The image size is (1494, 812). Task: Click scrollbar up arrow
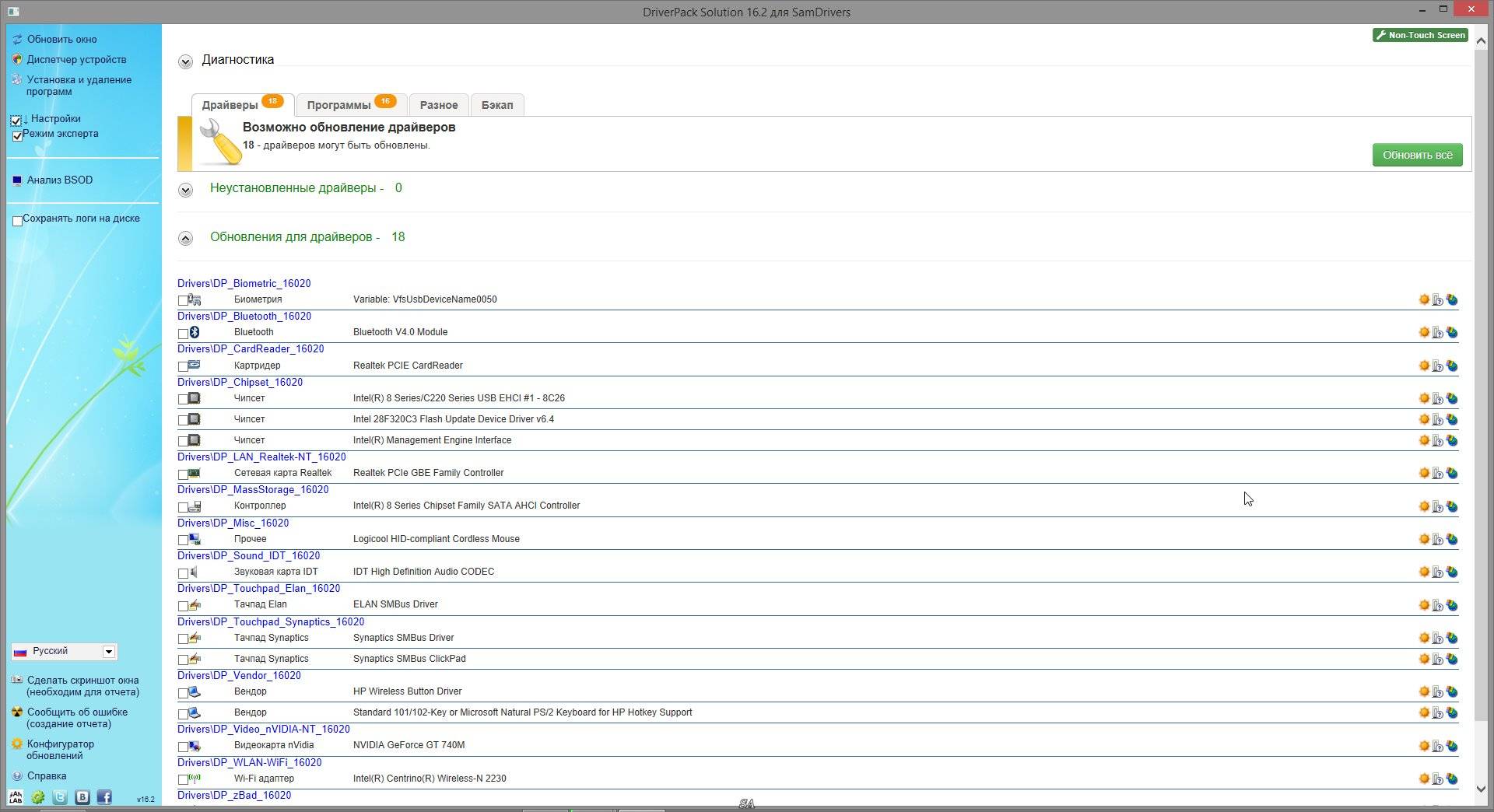click(x=1482, y=41)
